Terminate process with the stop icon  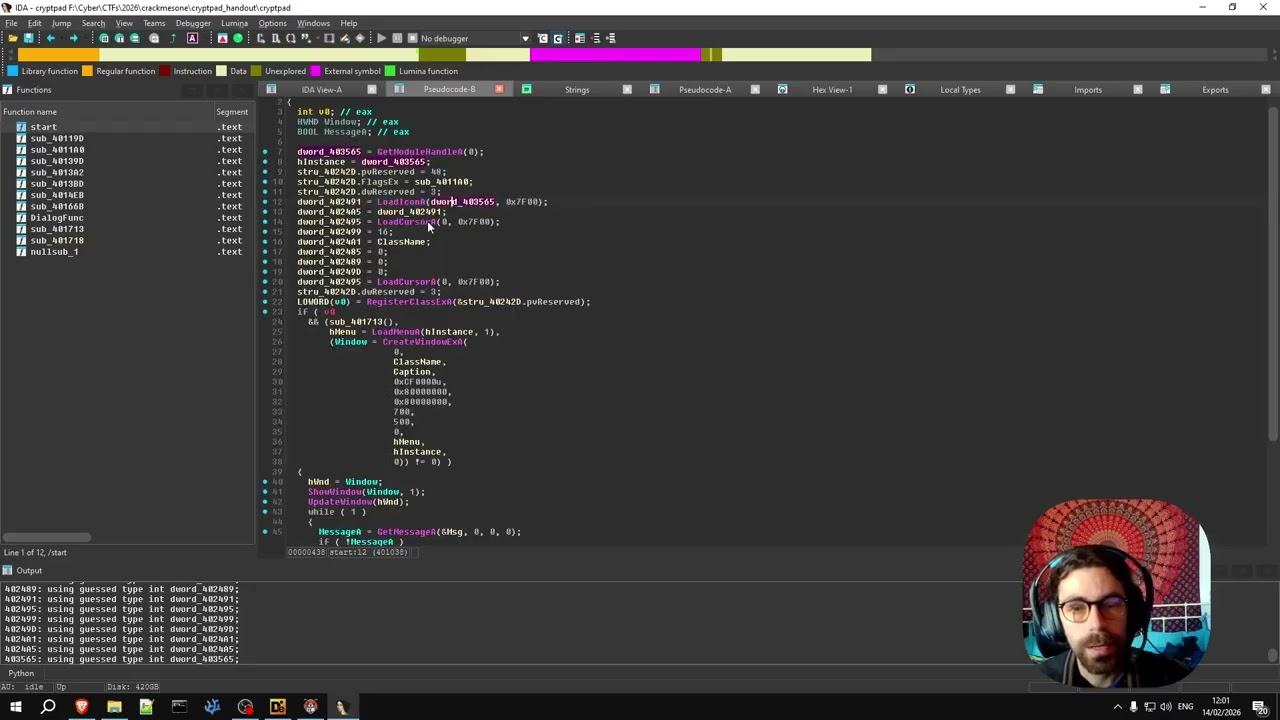tap(411, 38)
